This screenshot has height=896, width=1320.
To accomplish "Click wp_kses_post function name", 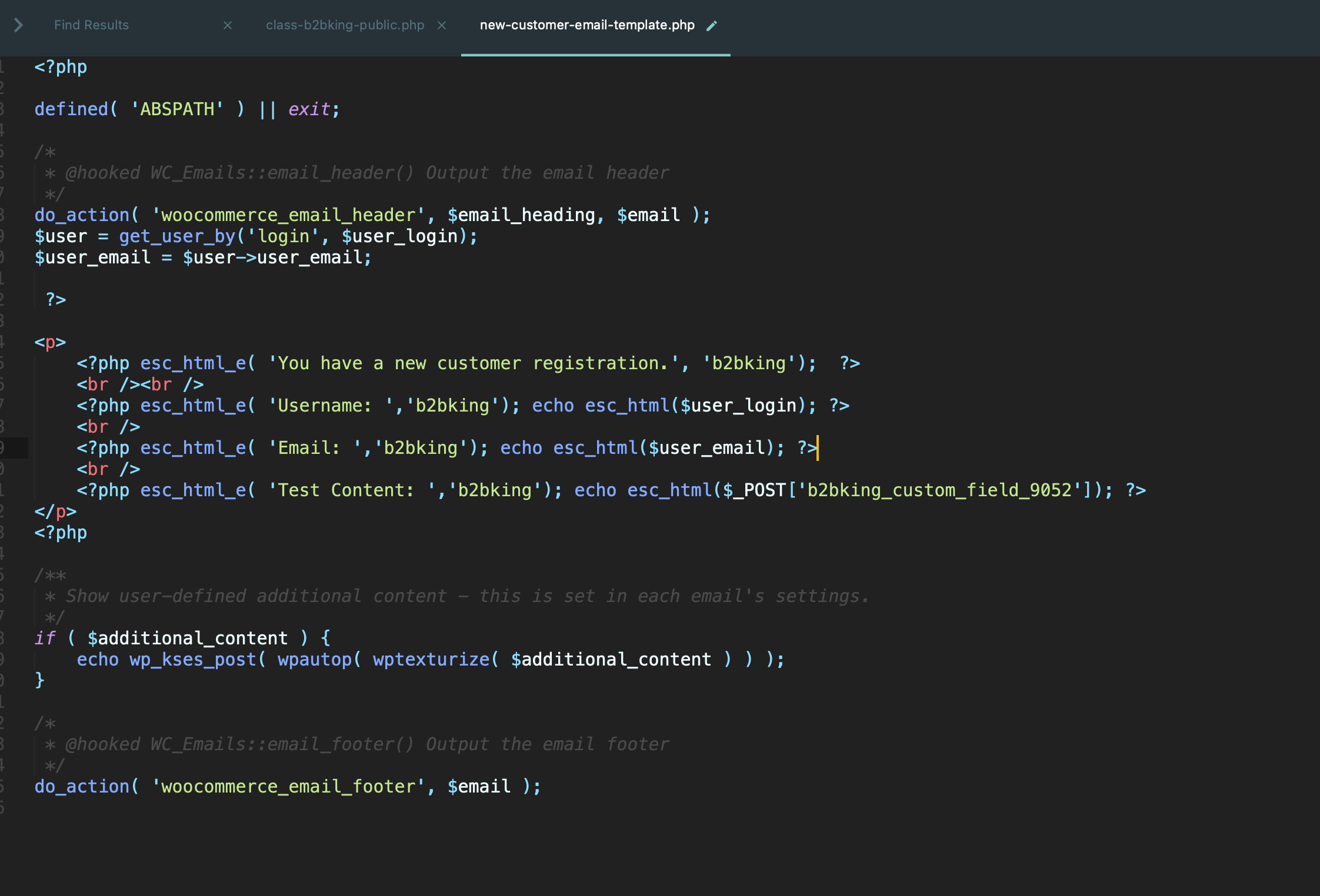I will pyautogui.click(x=193, y=660).
